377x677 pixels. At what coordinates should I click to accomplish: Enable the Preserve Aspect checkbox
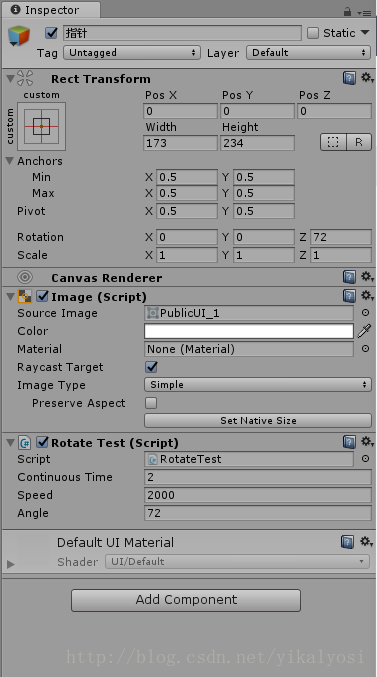151,403
